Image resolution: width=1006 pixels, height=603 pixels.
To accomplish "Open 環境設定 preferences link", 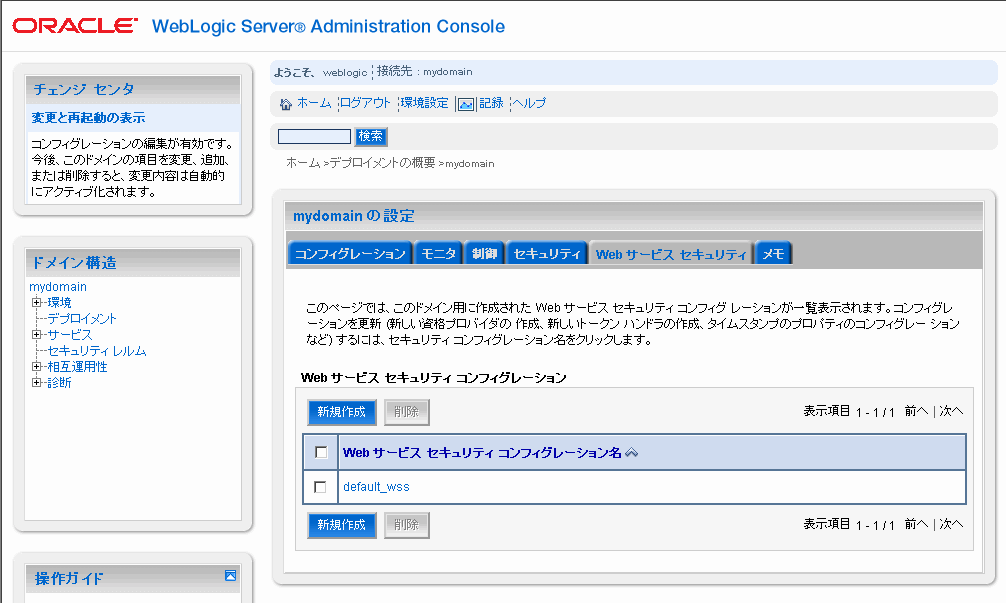I will coord(425,103).
